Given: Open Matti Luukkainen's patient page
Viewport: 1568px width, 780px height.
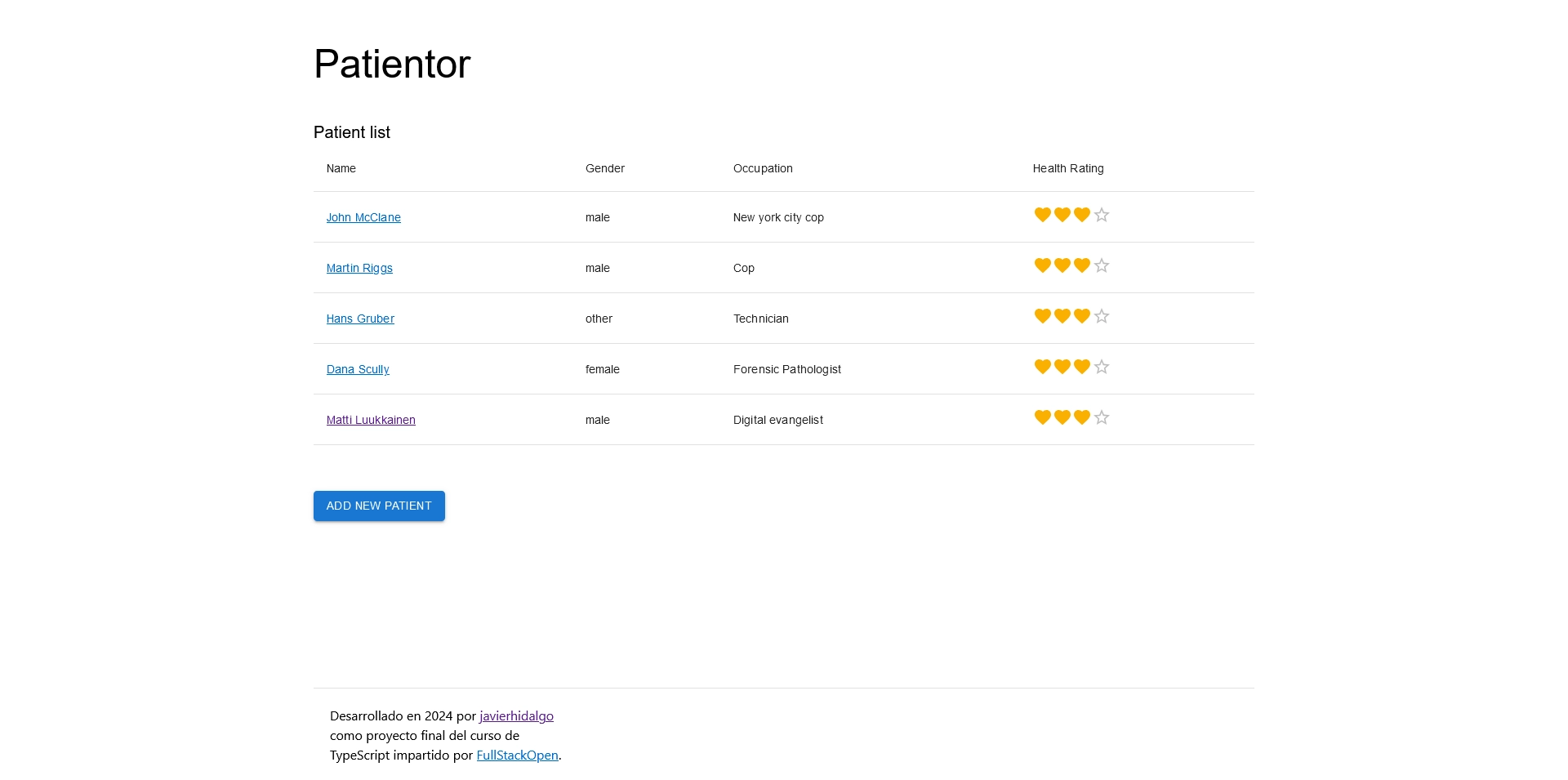Looking at the screenshot, I should (371, 420).
